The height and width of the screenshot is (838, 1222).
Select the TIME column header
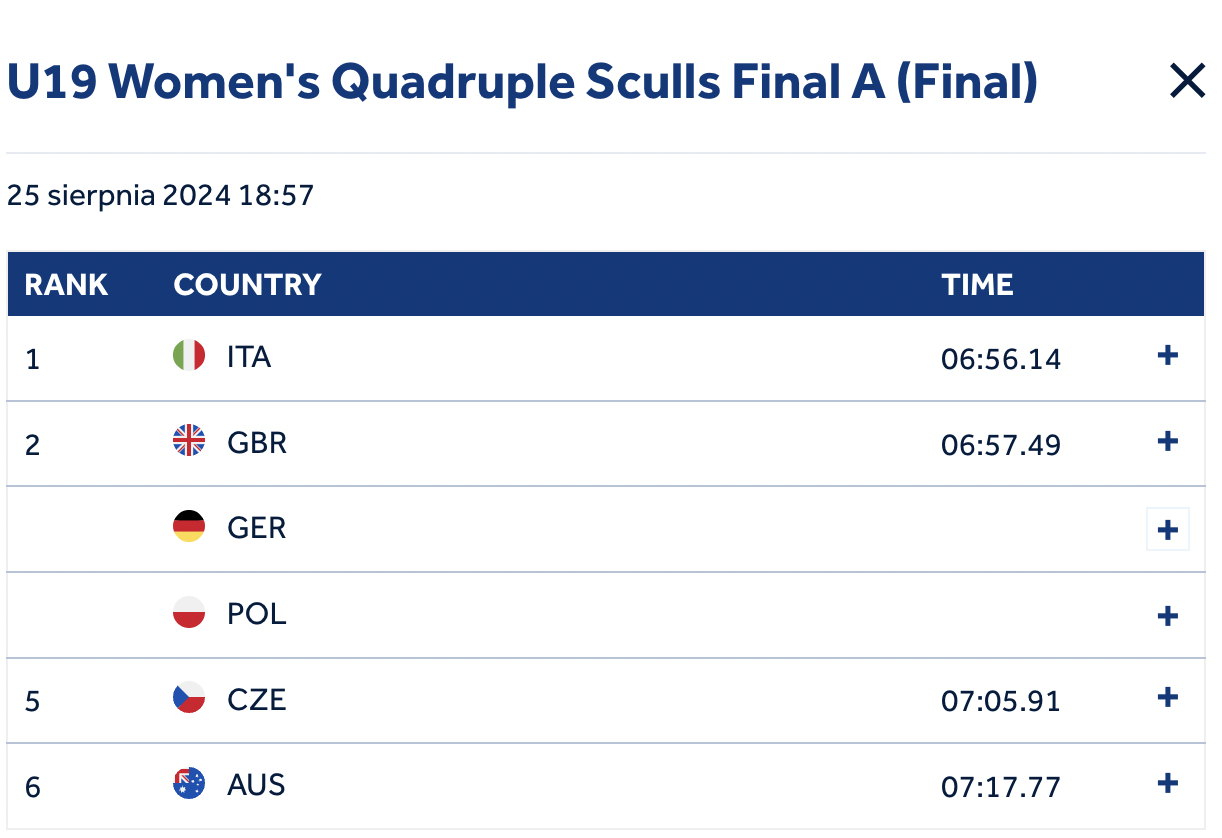point(977,285)
